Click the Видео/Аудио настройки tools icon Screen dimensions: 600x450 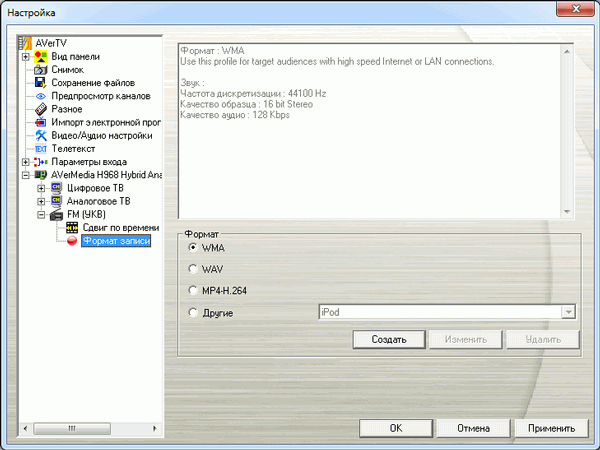(41, 135)
